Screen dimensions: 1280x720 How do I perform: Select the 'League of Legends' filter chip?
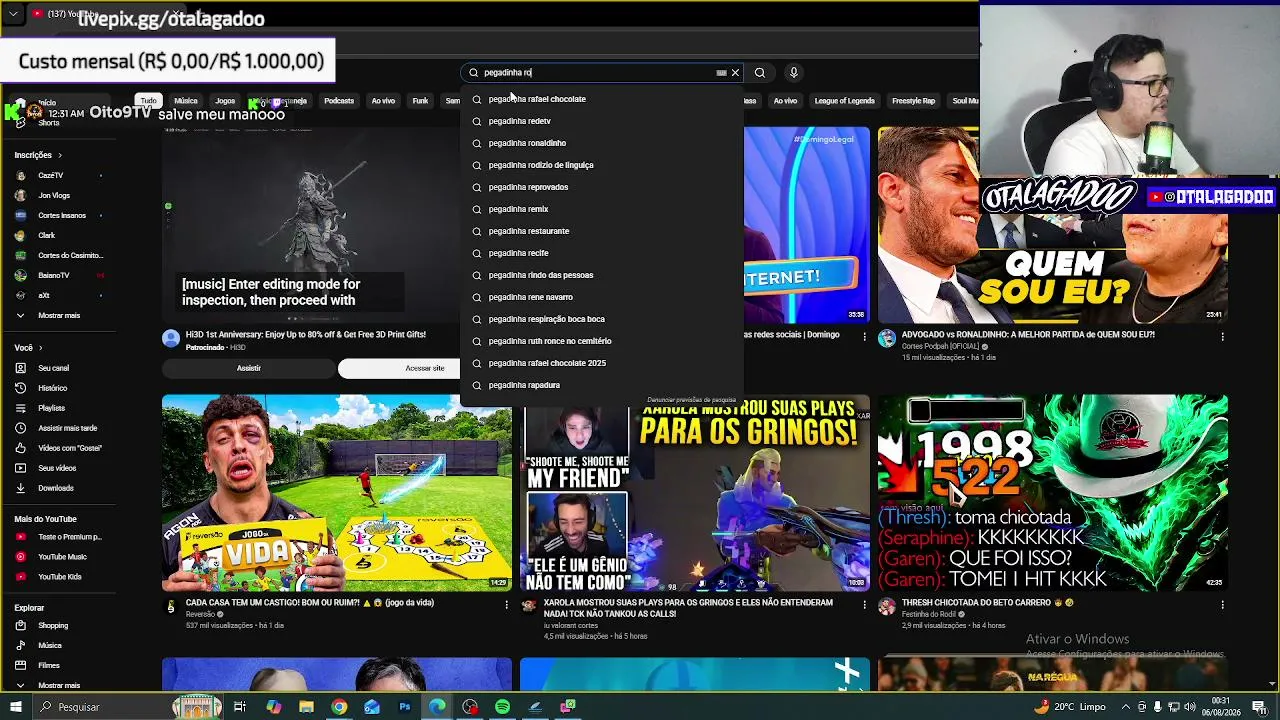coord(844,101)
